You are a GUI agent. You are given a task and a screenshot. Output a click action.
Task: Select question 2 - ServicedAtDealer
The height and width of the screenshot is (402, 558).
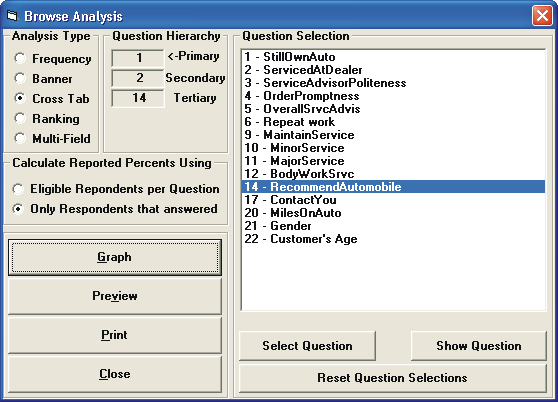(x=393, y=70)
